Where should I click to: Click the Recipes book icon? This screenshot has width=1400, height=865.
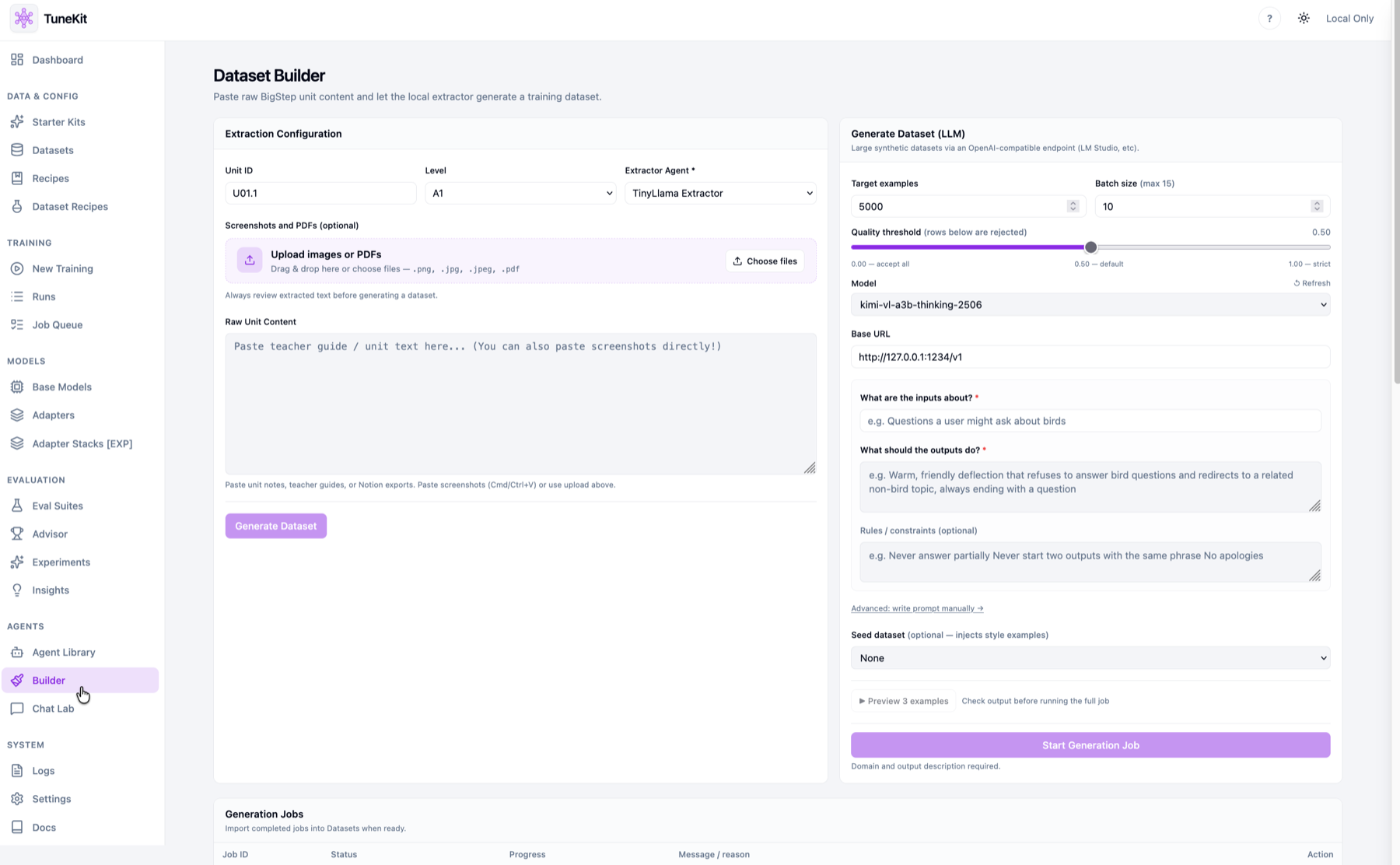pos(17,178)
